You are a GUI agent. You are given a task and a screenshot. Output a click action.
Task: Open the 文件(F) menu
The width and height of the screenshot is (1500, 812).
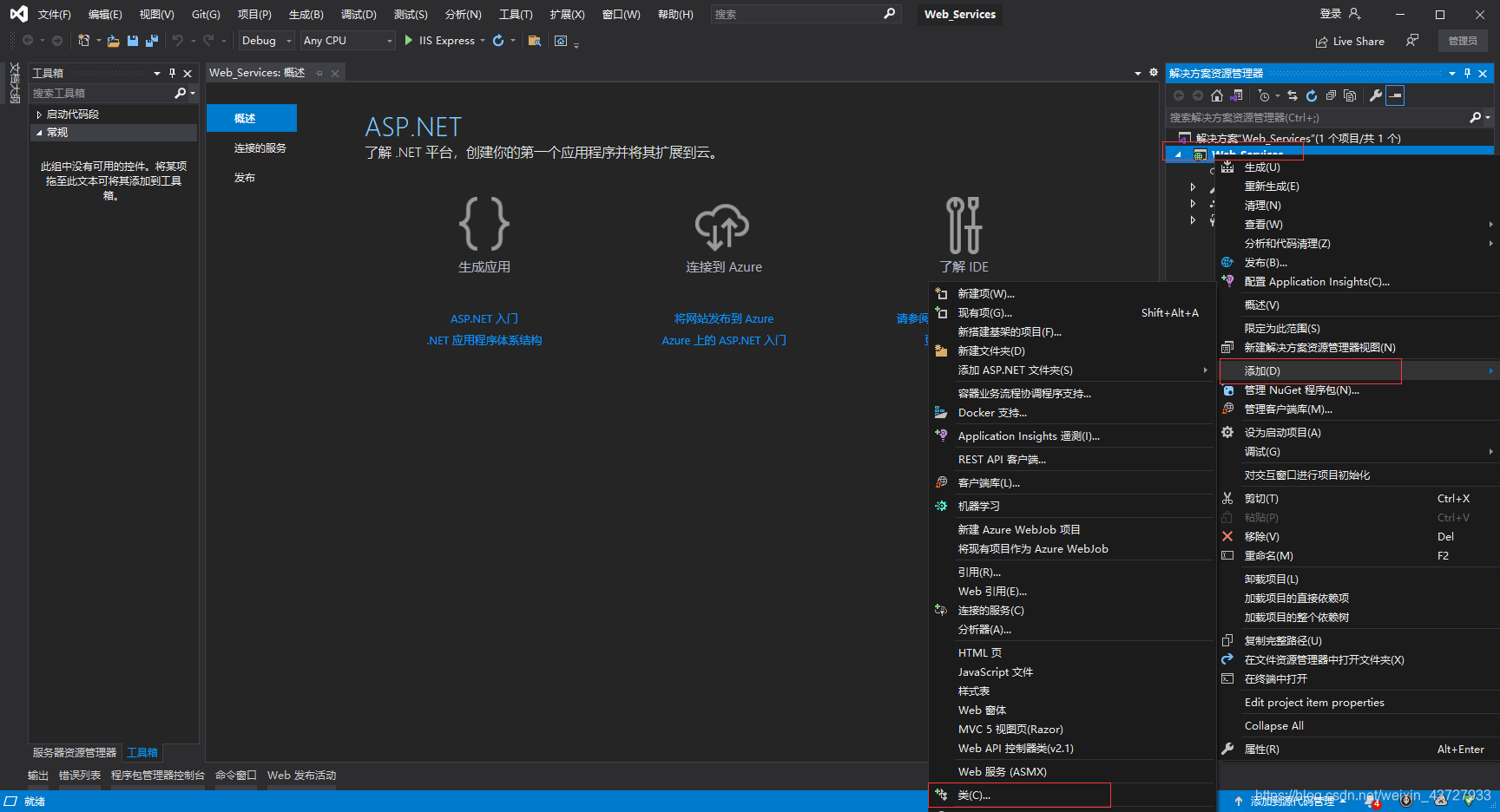coord(54,14)
